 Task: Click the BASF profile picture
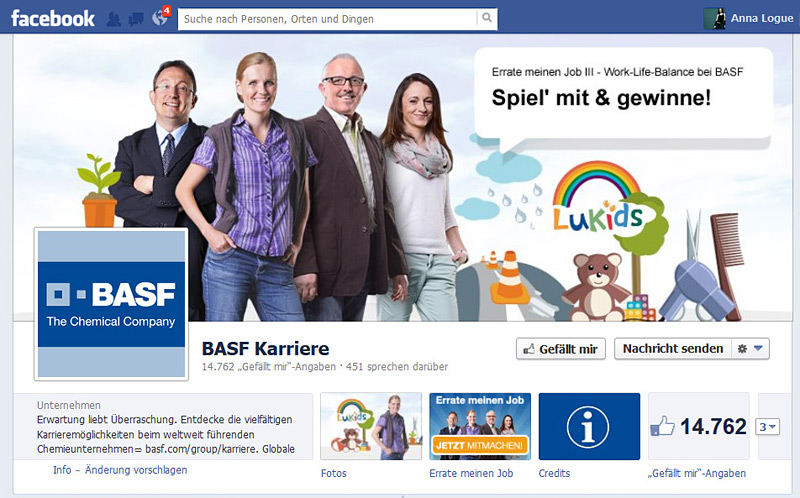click(111, 304)
